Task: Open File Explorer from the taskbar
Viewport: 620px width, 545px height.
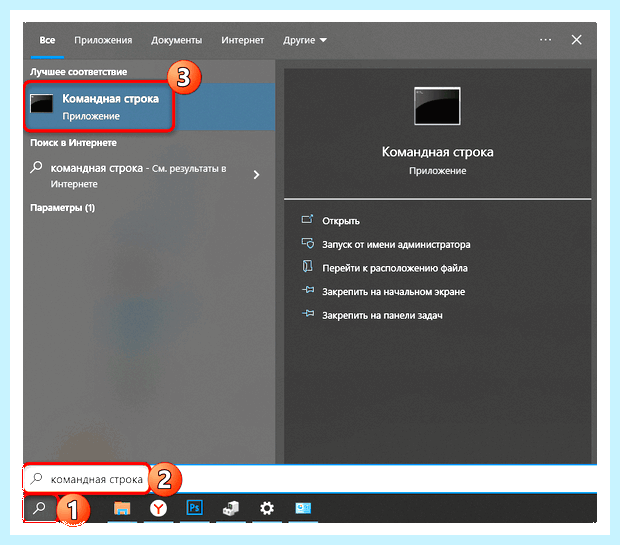Action: (122, 508)
